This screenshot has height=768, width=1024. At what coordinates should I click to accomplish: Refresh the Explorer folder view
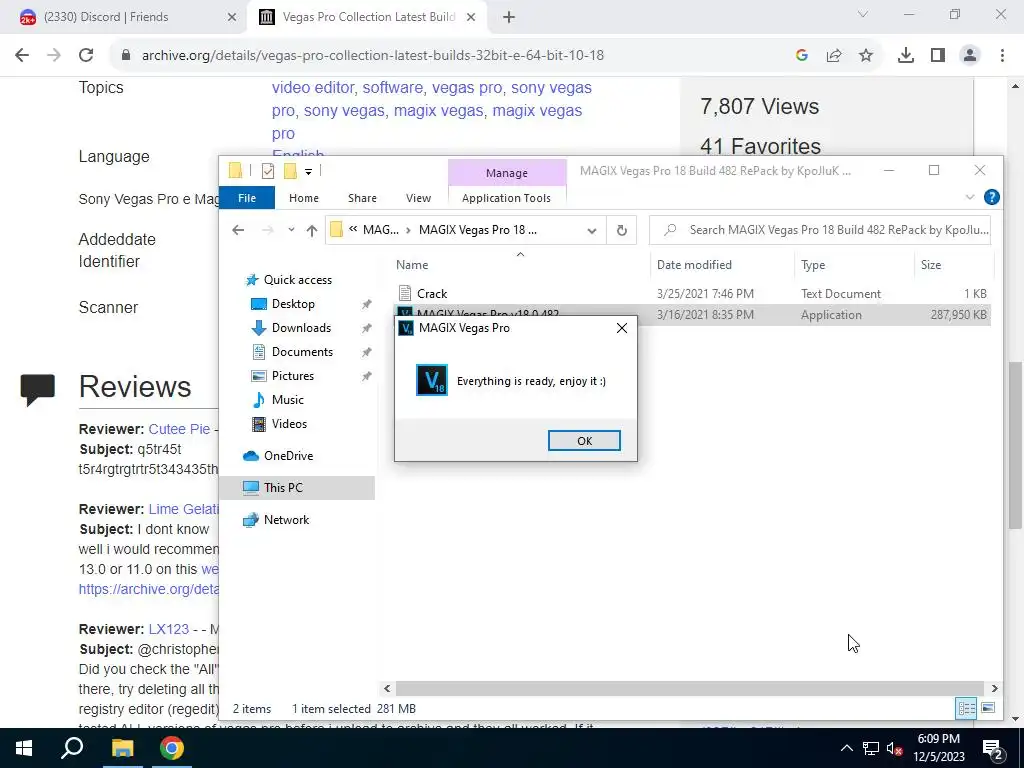[622, 231]
